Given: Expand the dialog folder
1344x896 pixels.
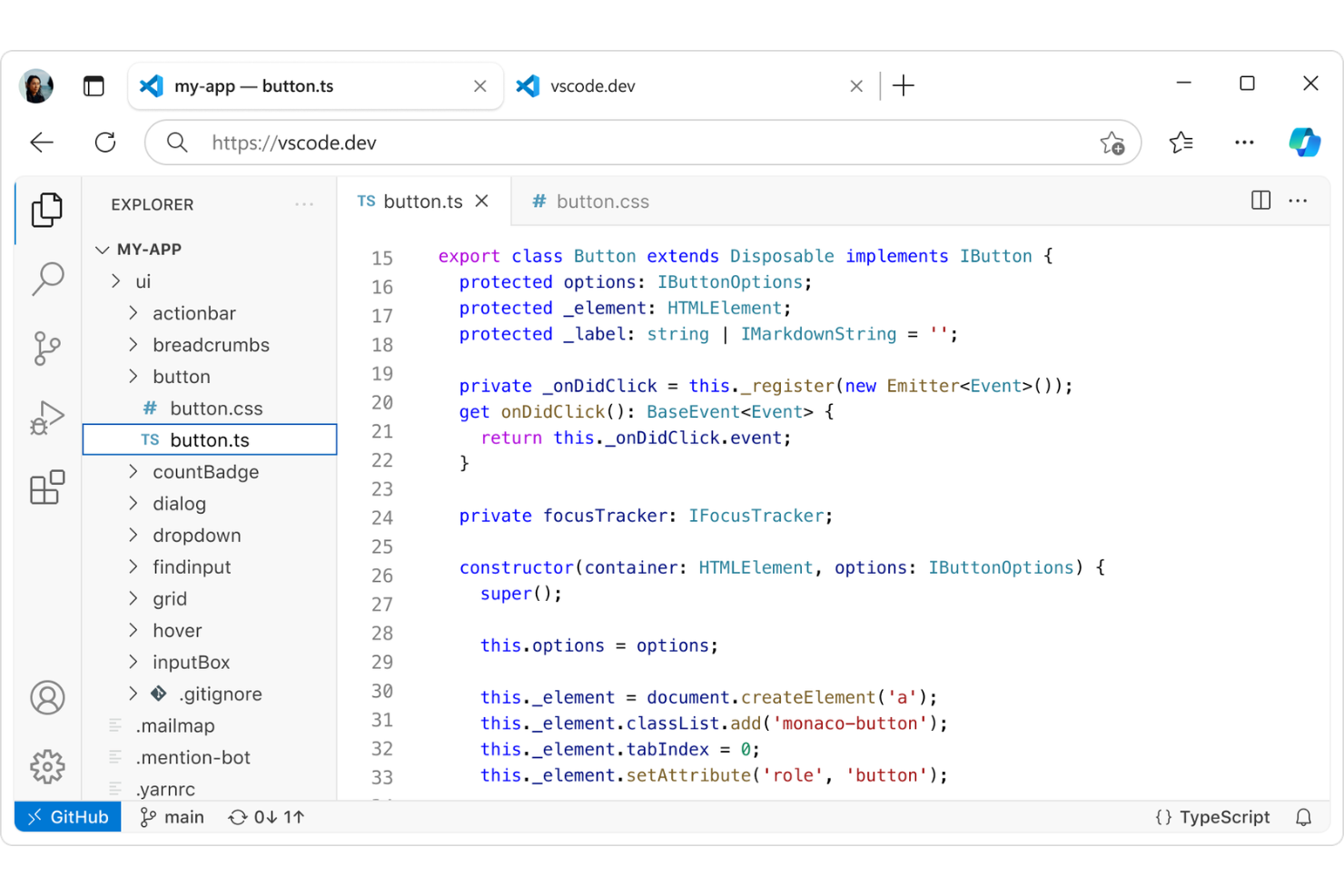Looking at the screenshot, I should pos(133,504).
